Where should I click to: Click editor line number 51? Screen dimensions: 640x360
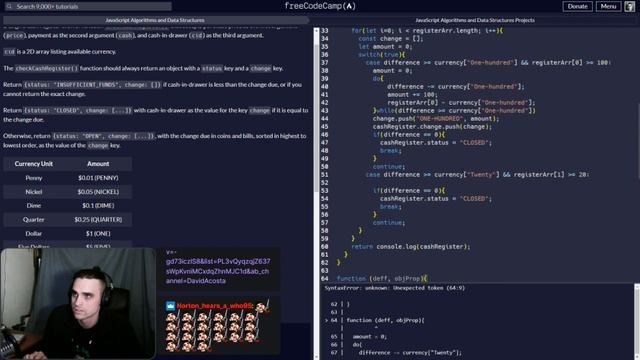tap(324, 175)
